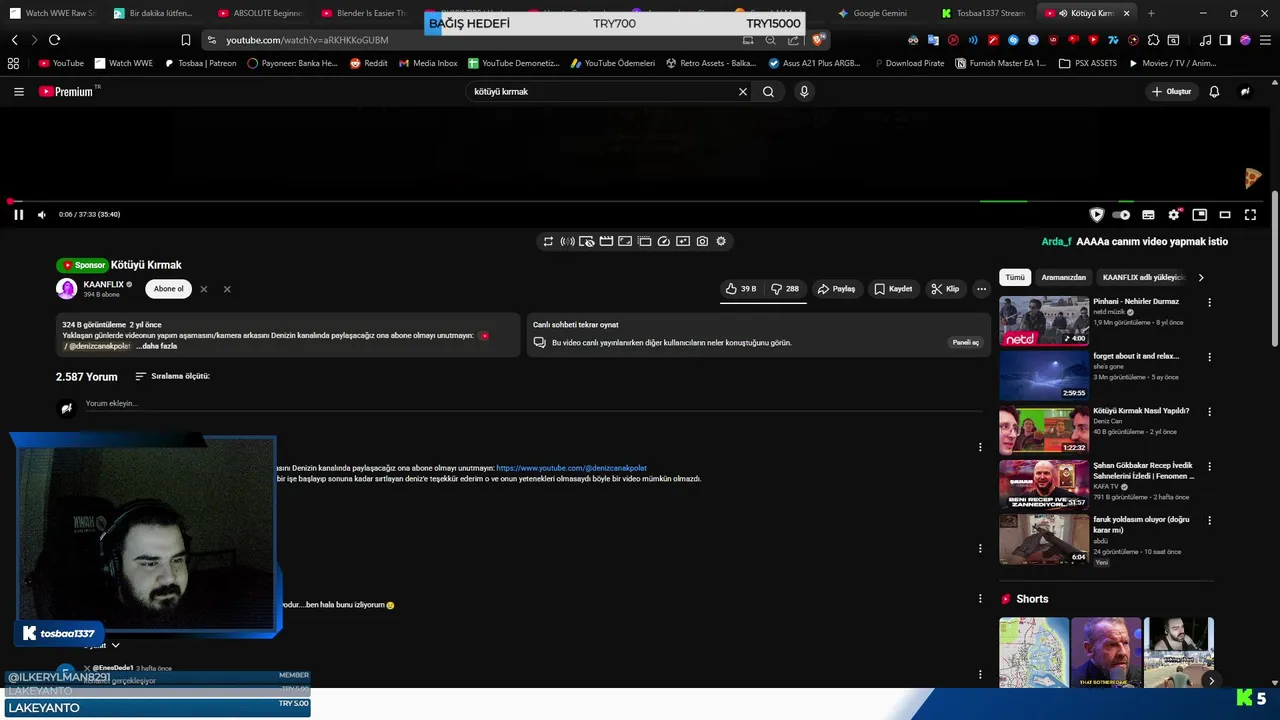Open the denizcanakpolat YouTube link in comment
The width and height of the screenshot is (1280, 720).
tap(571, 468)
